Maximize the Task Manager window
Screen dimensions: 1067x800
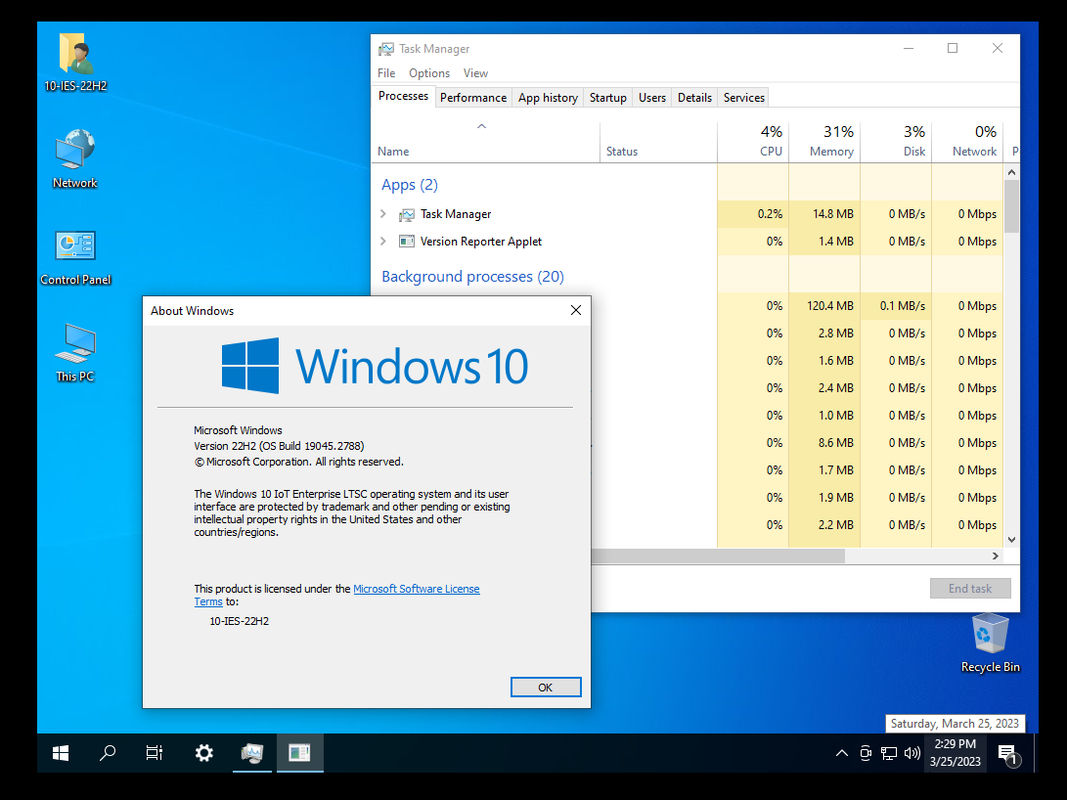tap(953, 48)
